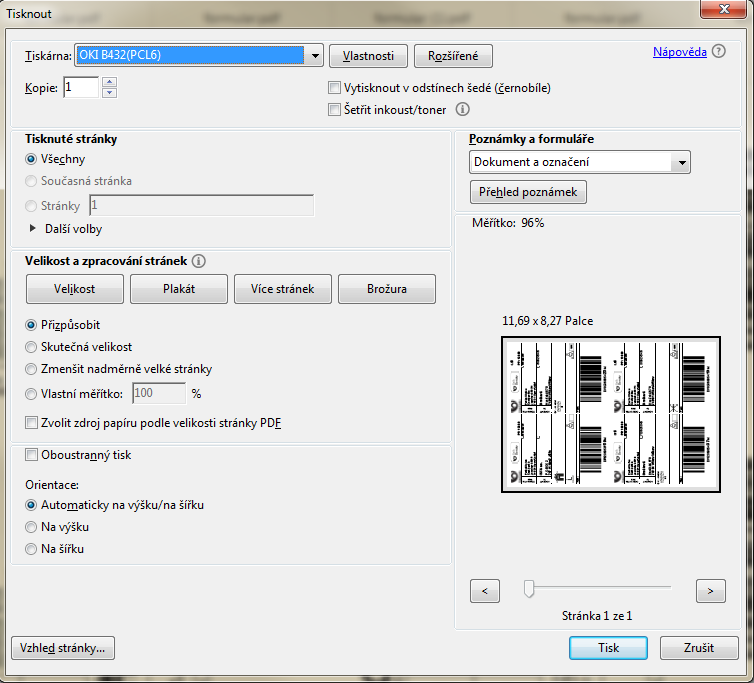Select the Skutečná velikost radio option

point(31,346)
